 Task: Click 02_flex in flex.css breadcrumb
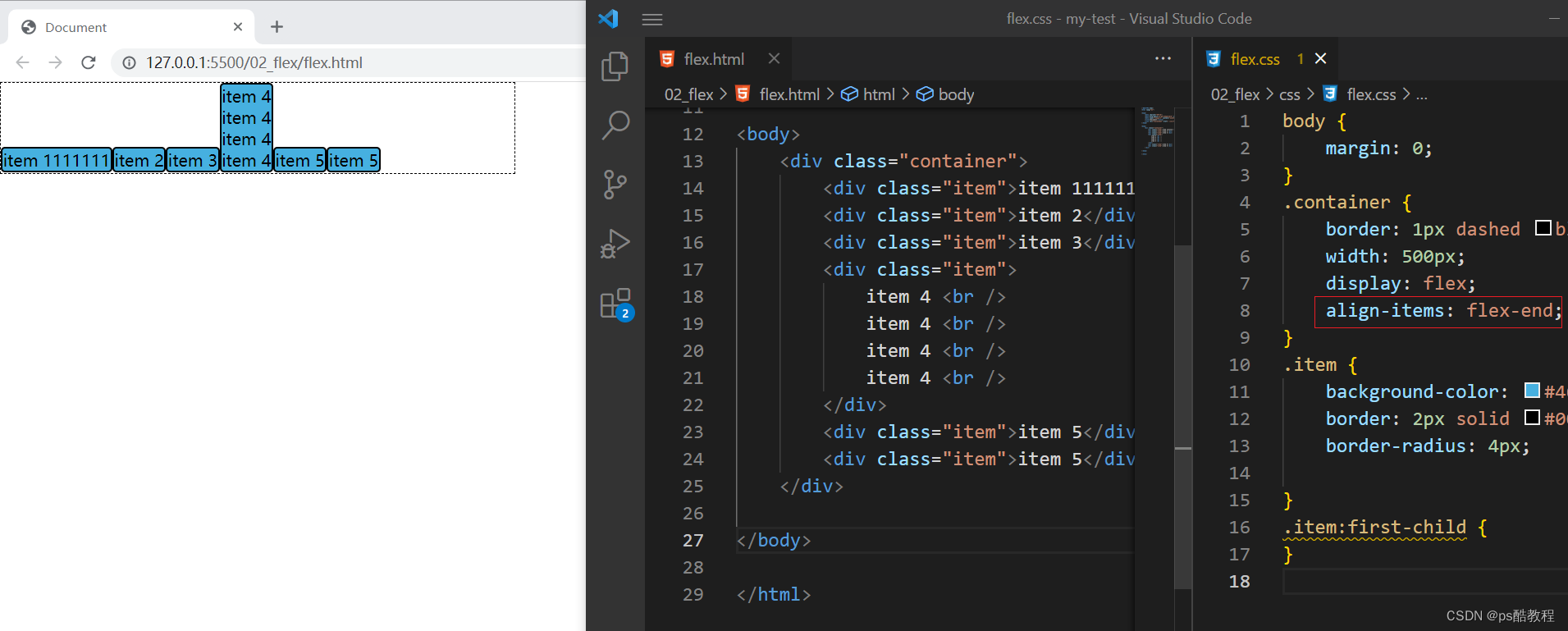point(1235,94)
